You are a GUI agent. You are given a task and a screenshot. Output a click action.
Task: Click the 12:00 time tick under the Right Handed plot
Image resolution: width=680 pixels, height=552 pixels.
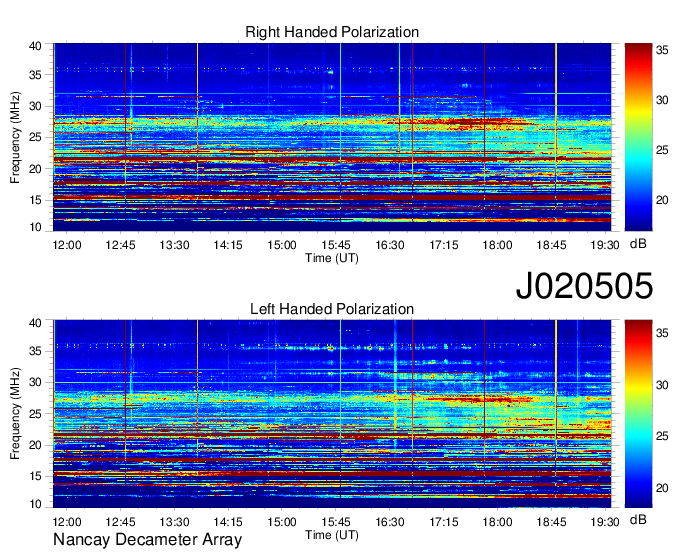click(x=67, y=245)
